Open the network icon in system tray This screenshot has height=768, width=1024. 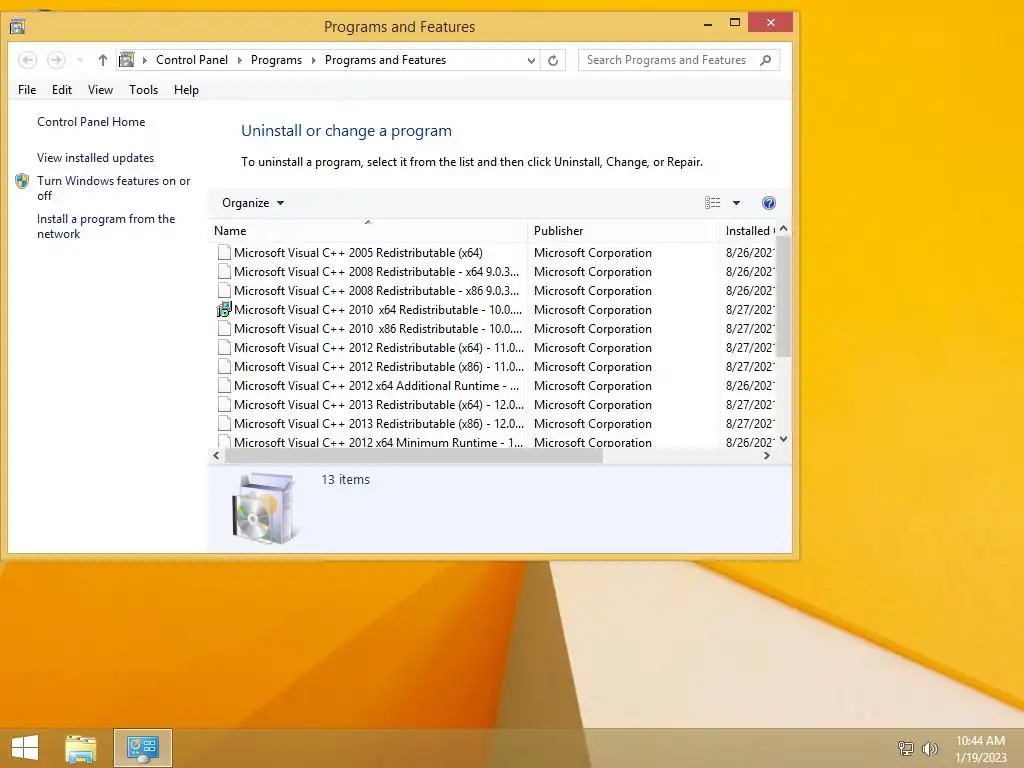click(x=905, y=748)
